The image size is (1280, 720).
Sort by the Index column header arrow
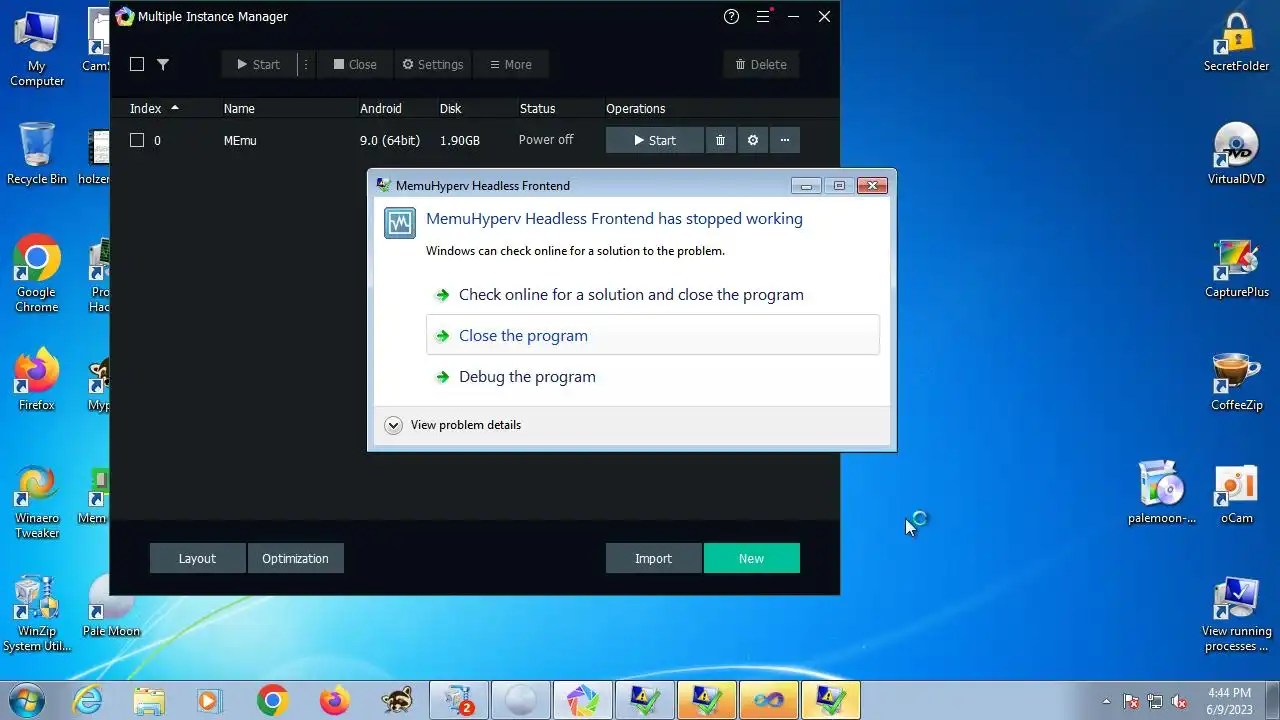coord(175,108)
